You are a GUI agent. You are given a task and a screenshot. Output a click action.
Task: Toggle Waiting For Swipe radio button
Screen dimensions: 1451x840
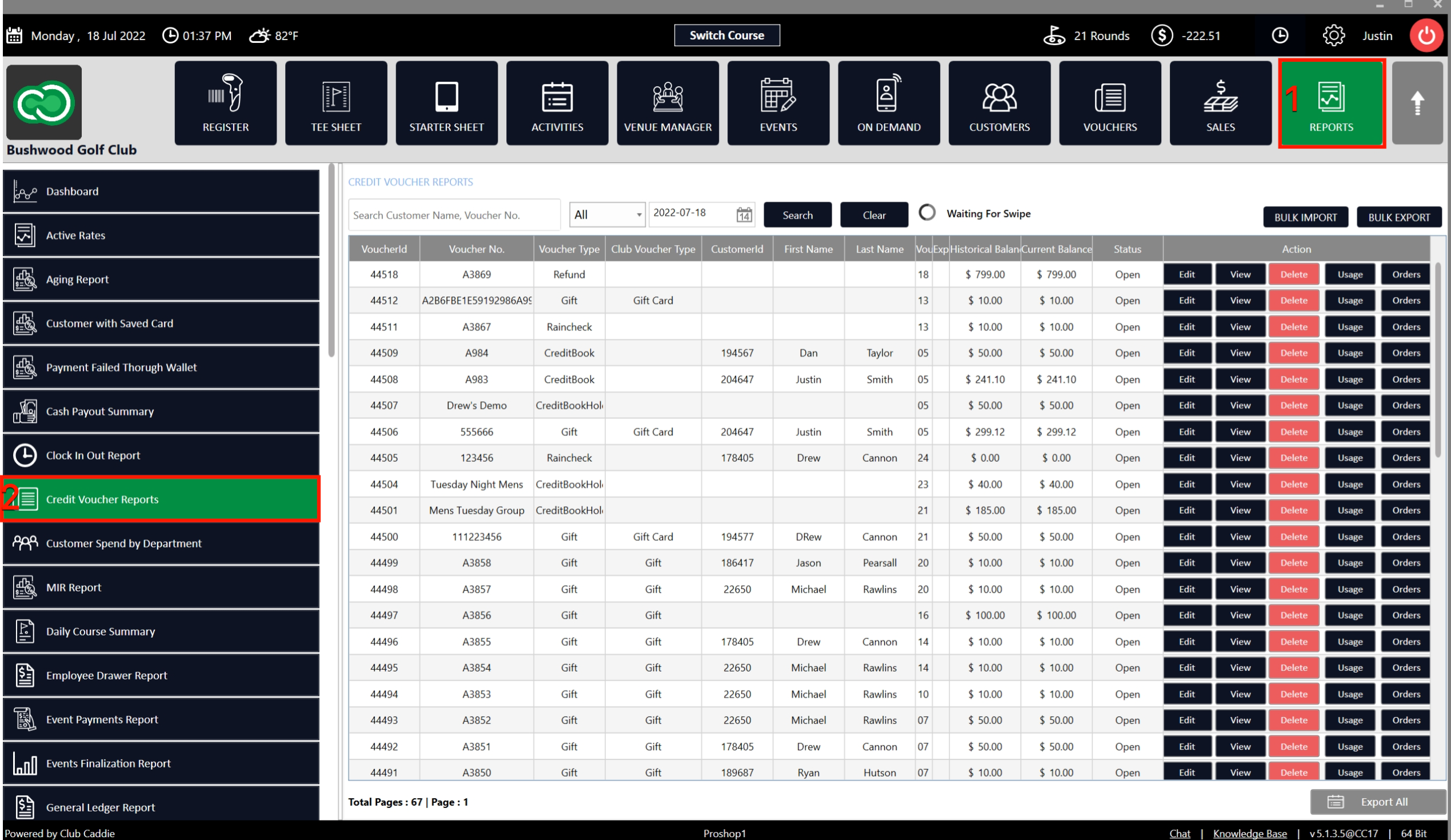pos(926,213)
